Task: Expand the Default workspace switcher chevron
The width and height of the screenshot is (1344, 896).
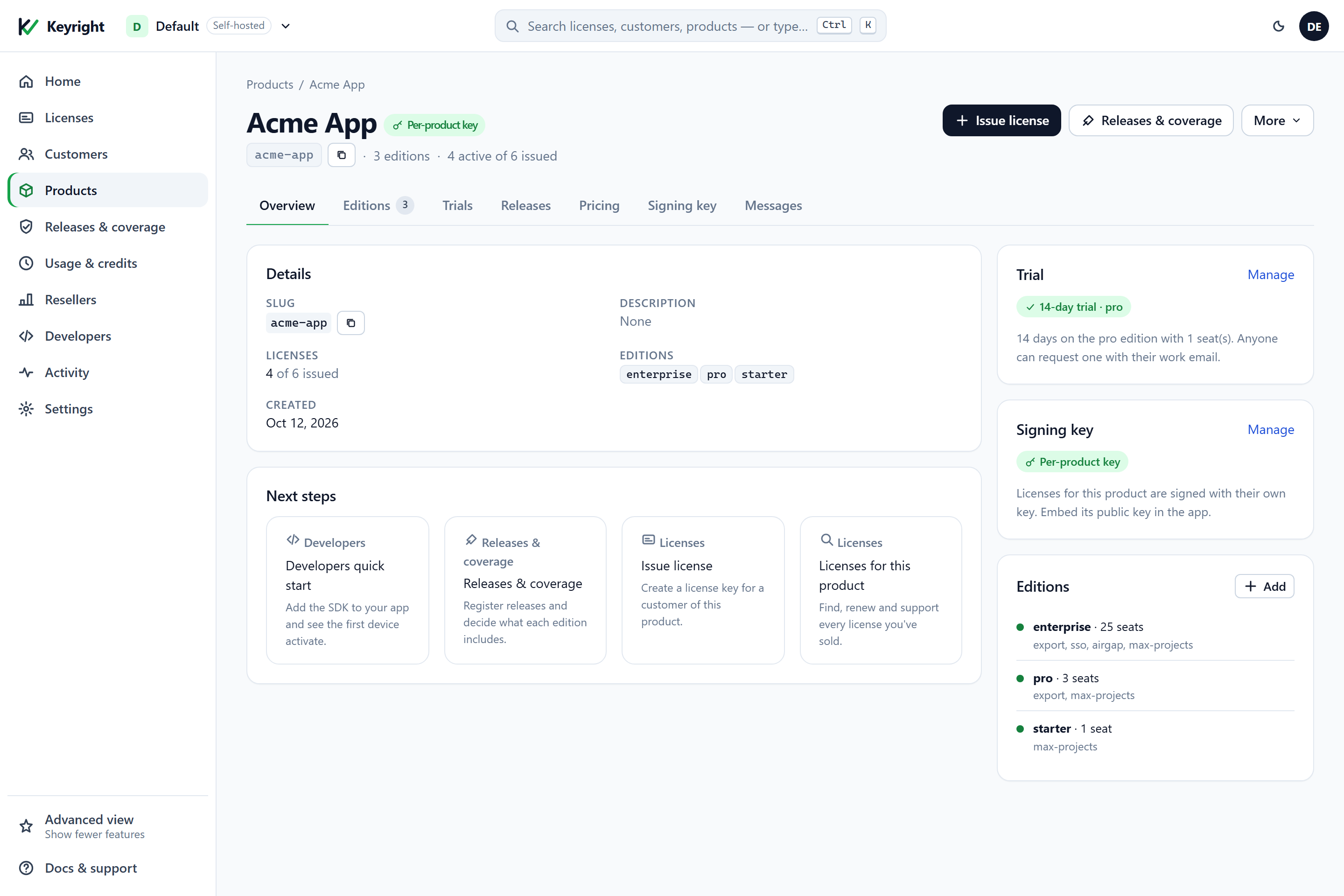Action: click(x=286, y=26)
